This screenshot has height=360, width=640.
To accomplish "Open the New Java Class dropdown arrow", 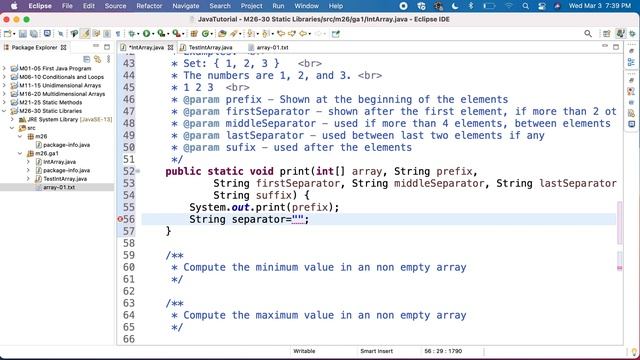I will (212, 34).
